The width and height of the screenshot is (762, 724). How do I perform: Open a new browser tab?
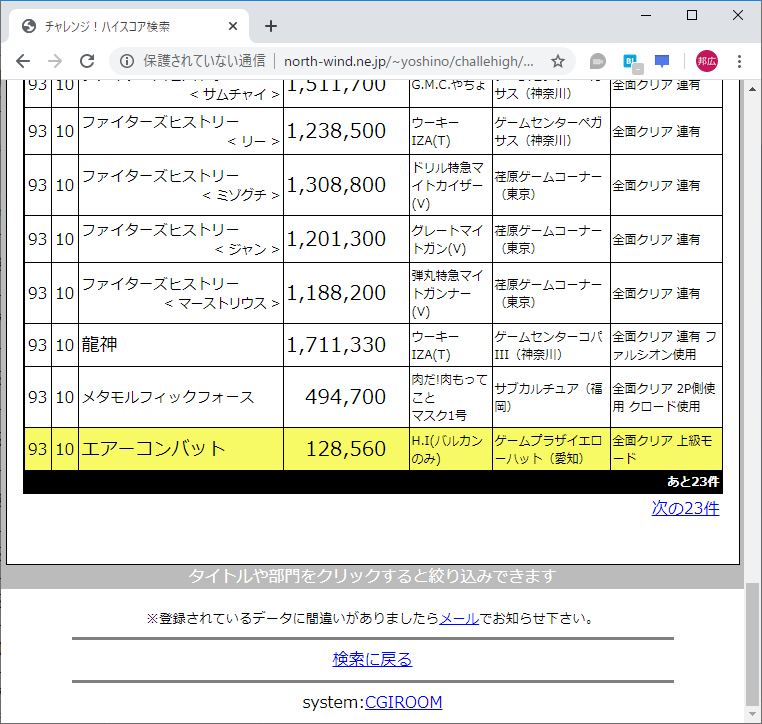271,26
